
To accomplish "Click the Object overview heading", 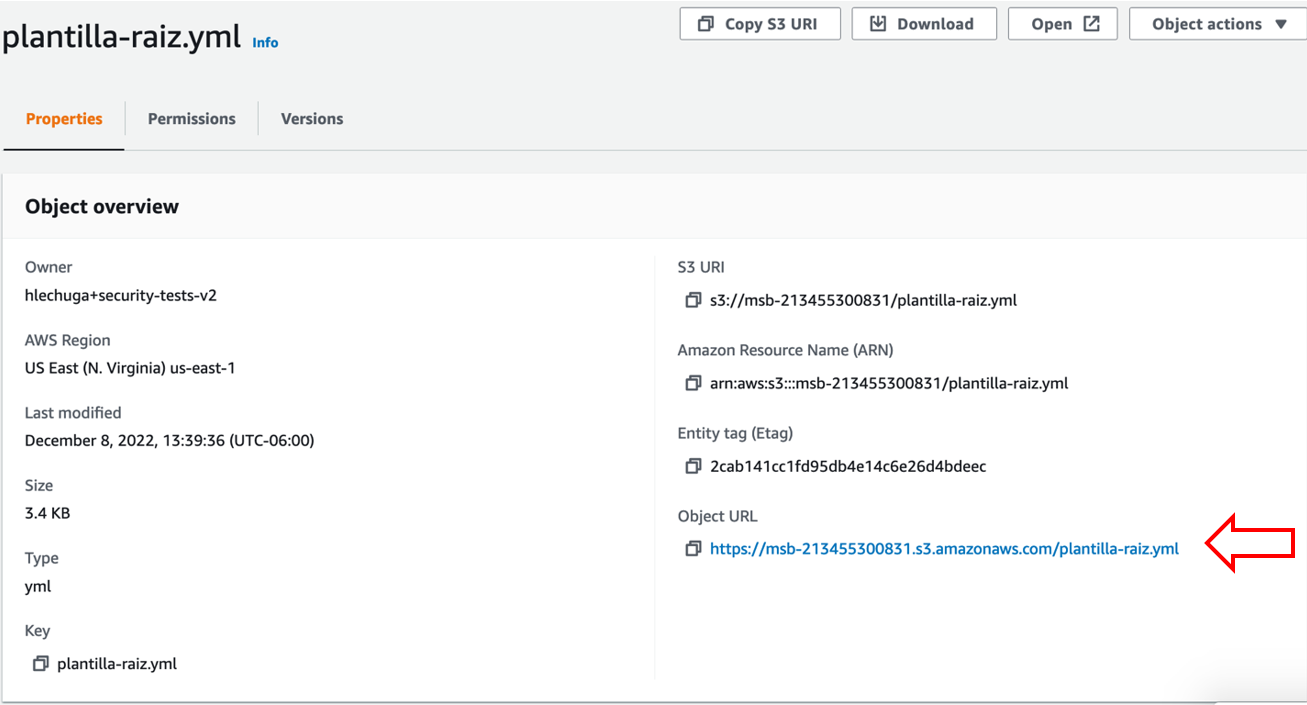I will click(x=102, y=207).
